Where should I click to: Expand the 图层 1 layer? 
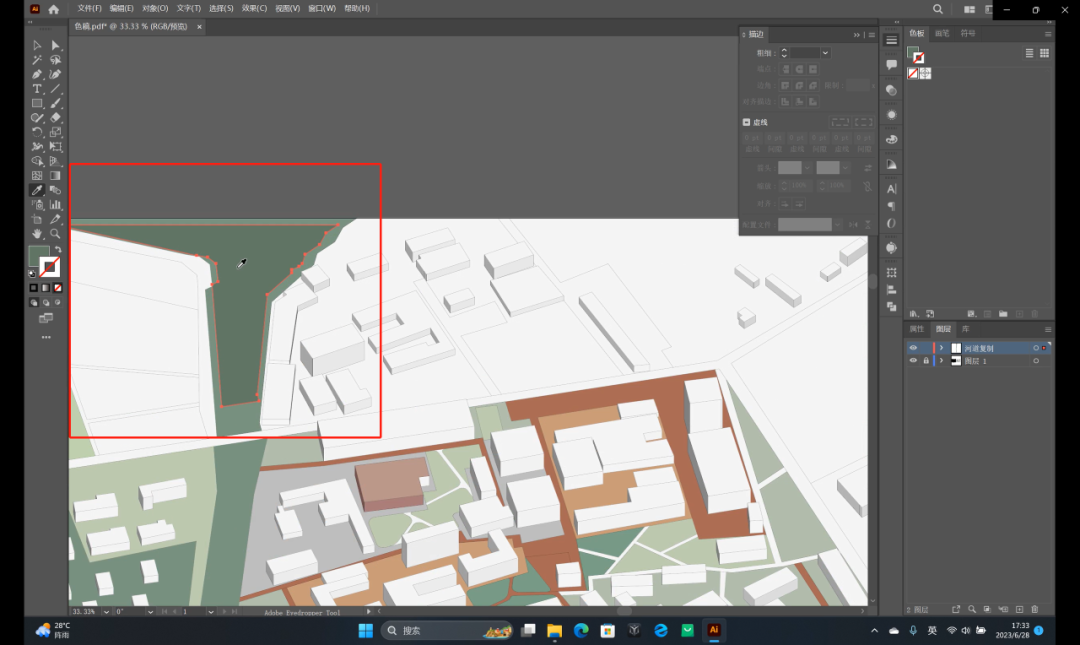click(x=942, y=360)
